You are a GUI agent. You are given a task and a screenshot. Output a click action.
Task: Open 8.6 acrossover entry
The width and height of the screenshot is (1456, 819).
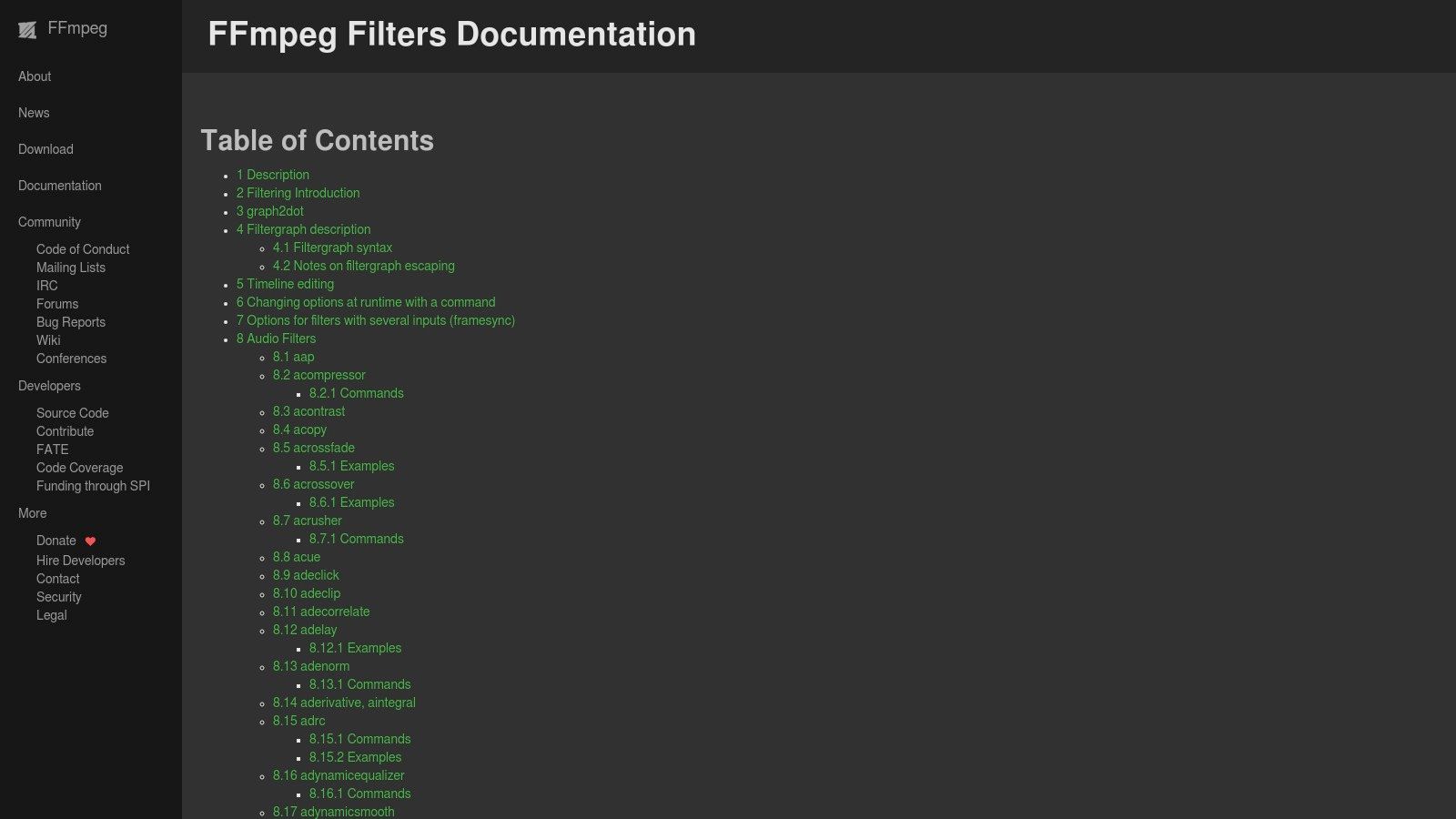click(x=314, y=484)
